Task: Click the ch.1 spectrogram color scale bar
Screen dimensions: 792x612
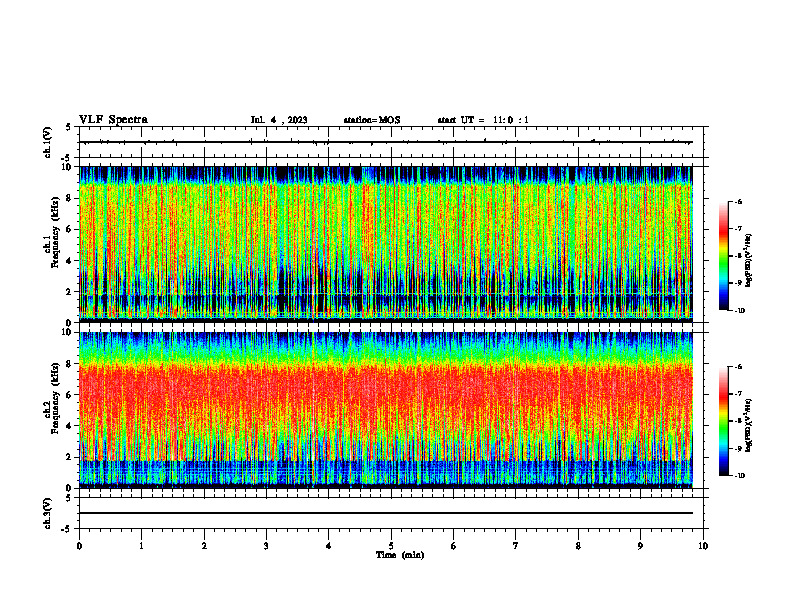Action: point(723,256)
